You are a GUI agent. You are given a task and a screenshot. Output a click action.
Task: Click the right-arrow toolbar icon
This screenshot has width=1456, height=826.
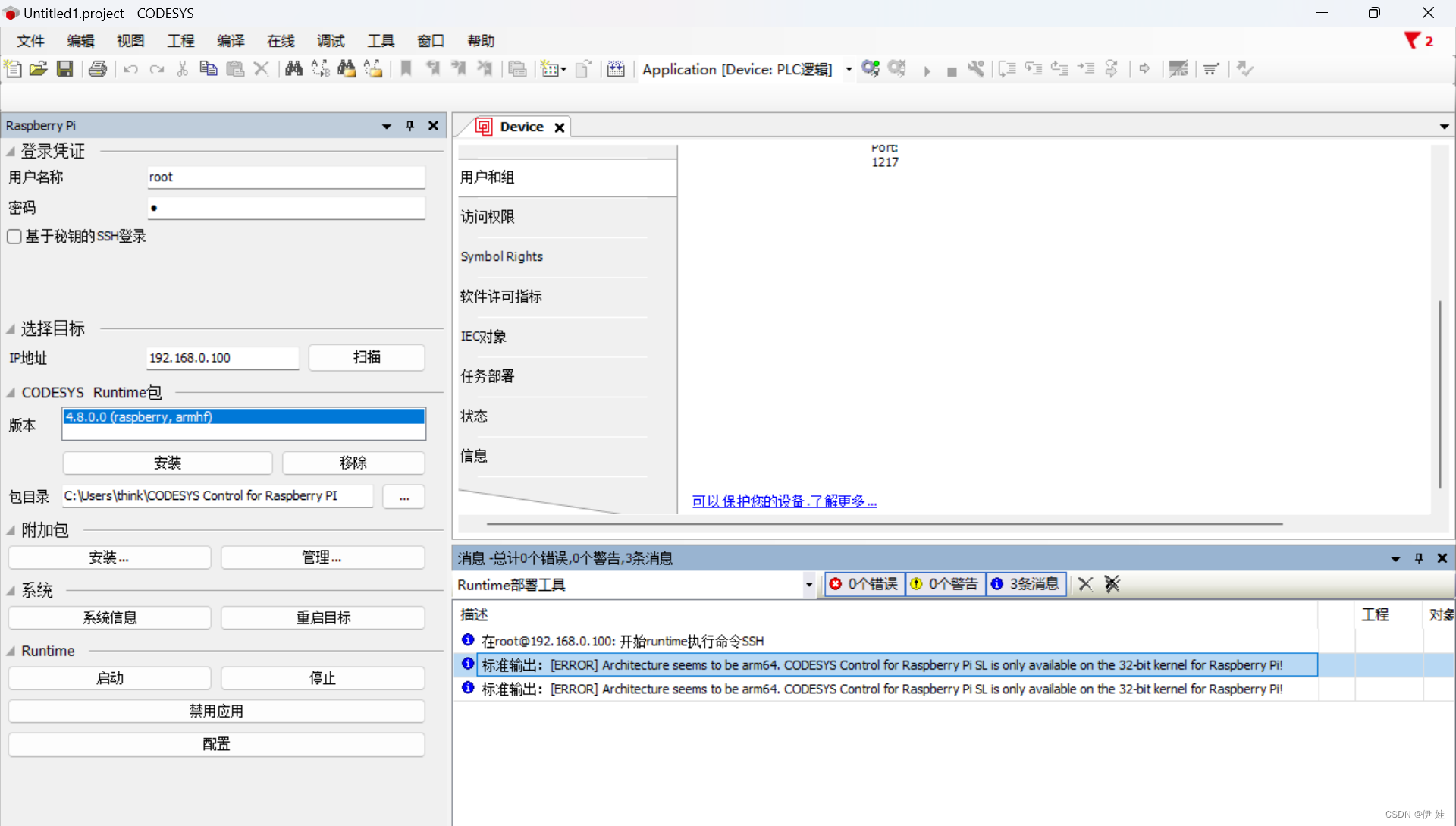coord(1145,69)
